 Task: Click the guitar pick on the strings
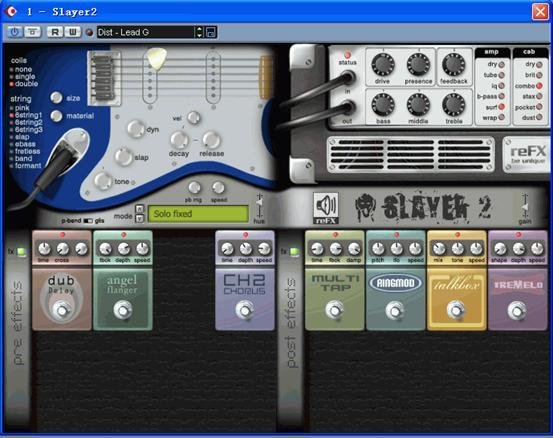157,58
